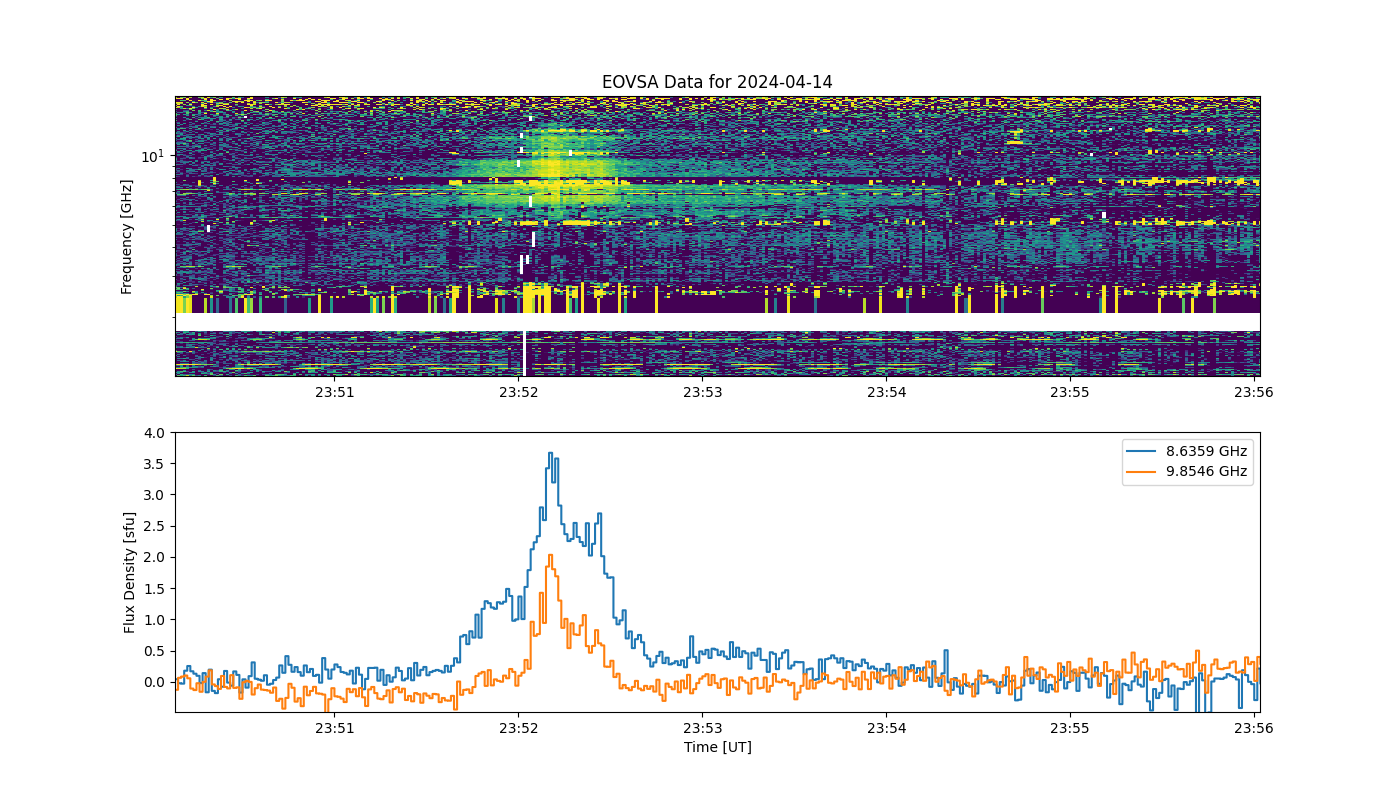
Task: Click the blue line sample in legend
Action: tap(1144, 452)
